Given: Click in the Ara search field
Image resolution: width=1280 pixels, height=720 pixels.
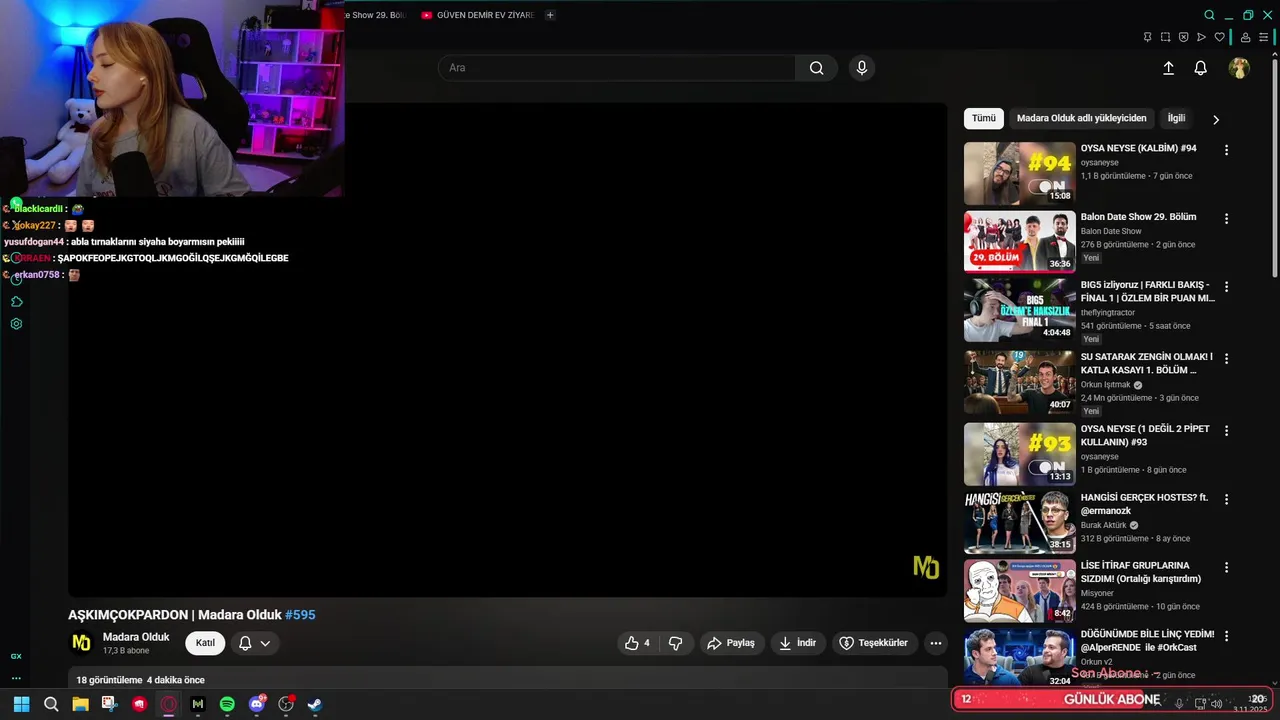Looking at the screenshot, I should (x=617, y=68).
